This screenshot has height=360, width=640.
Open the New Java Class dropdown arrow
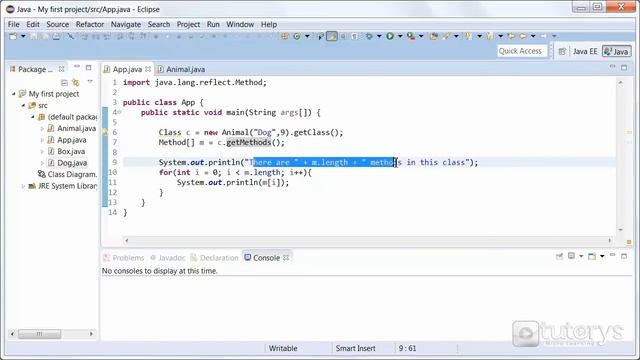(307, 36)
